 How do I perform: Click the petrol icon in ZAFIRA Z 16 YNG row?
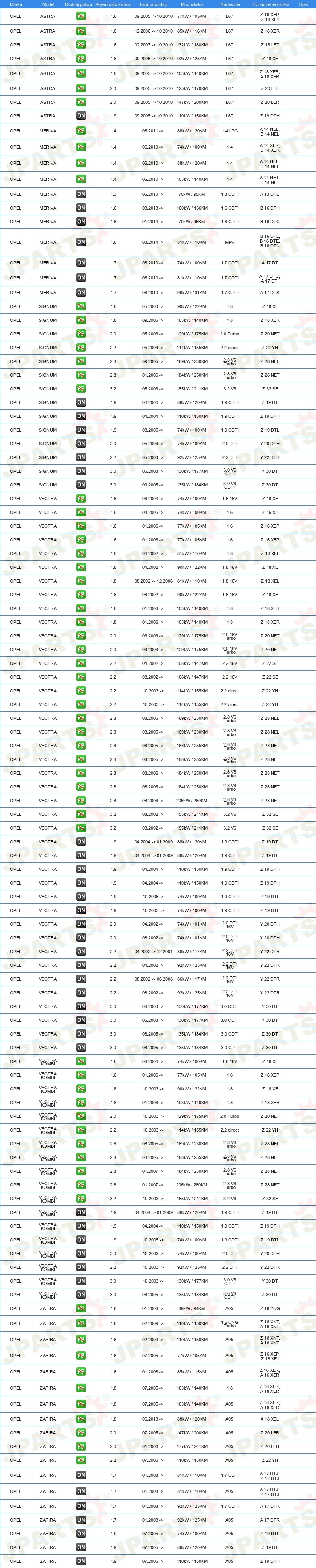tap(81, 1308)
